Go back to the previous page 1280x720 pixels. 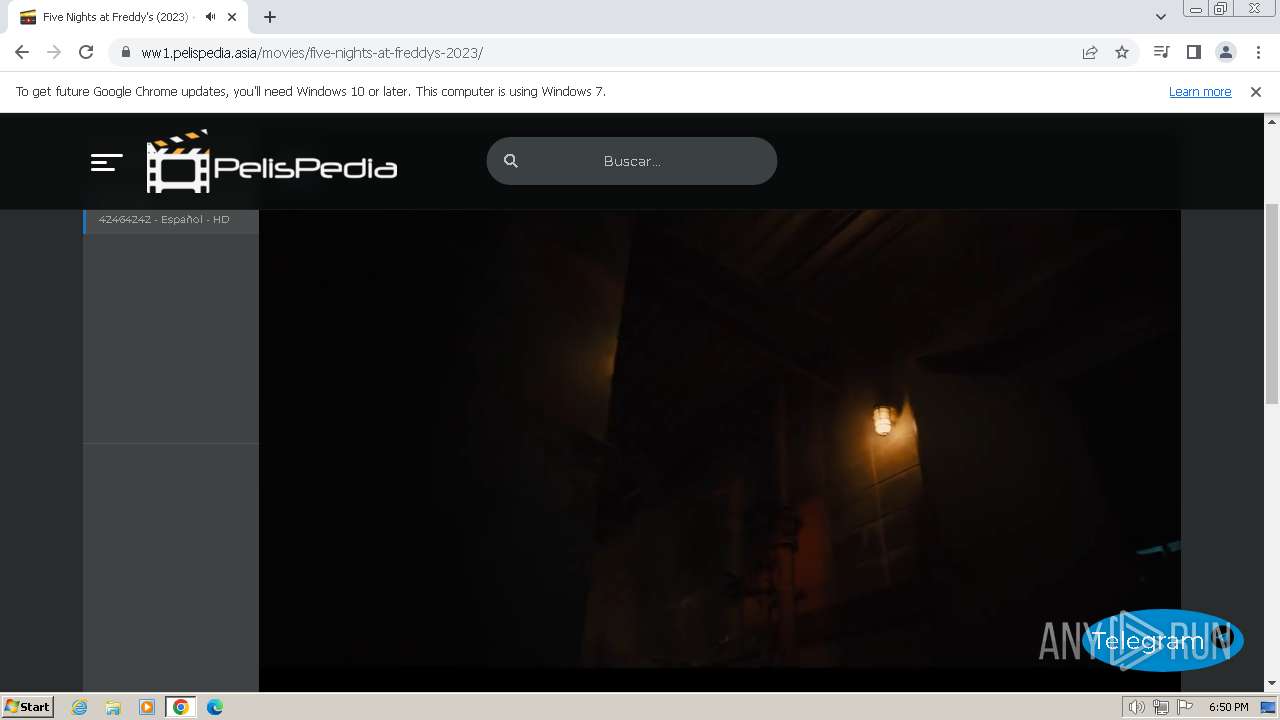tap(22, 52)
